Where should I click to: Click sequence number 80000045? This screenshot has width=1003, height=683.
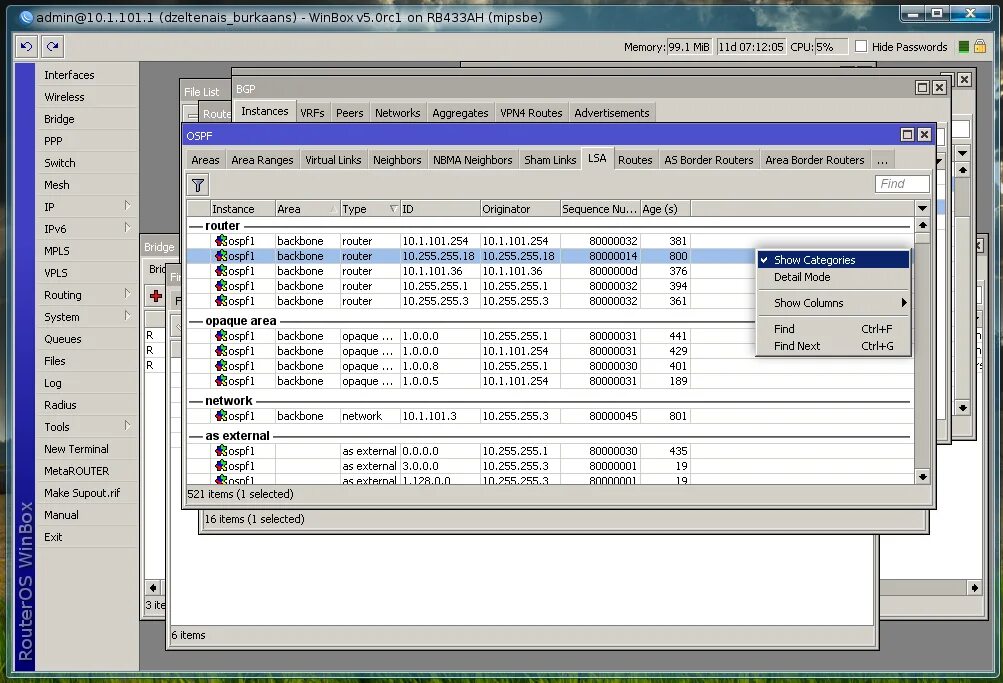point(613,416)
